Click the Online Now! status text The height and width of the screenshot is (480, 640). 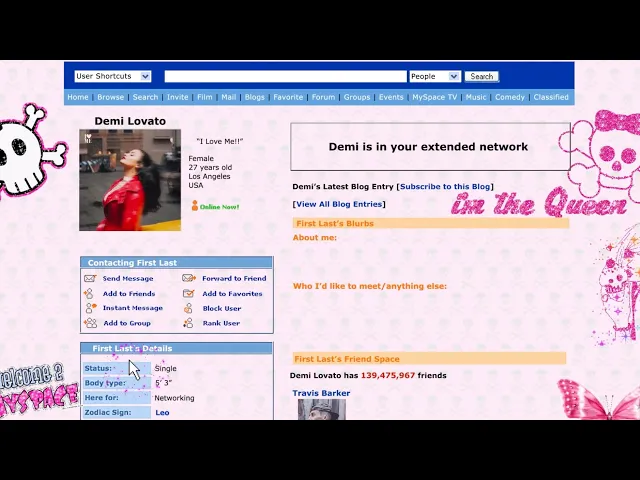220,207
